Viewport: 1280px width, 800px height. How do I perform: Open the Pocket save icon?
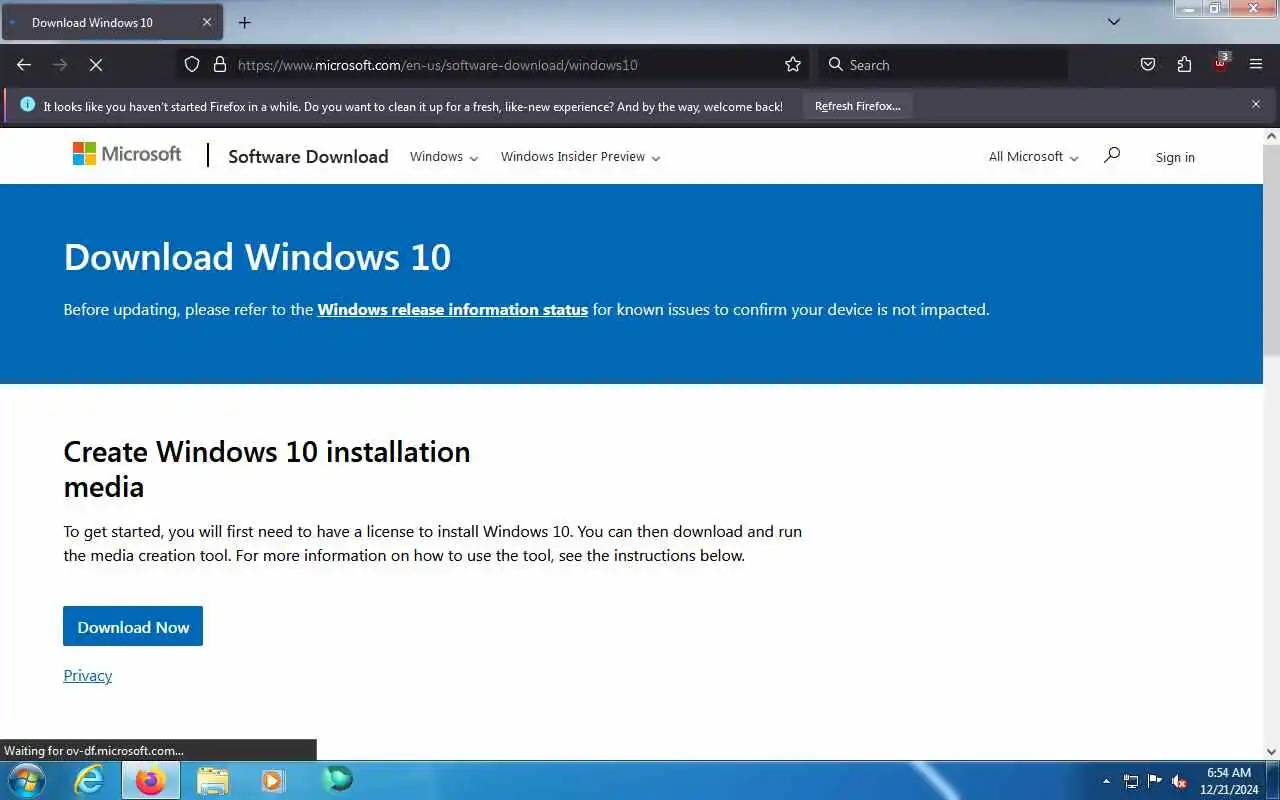tap(1148, 65)
